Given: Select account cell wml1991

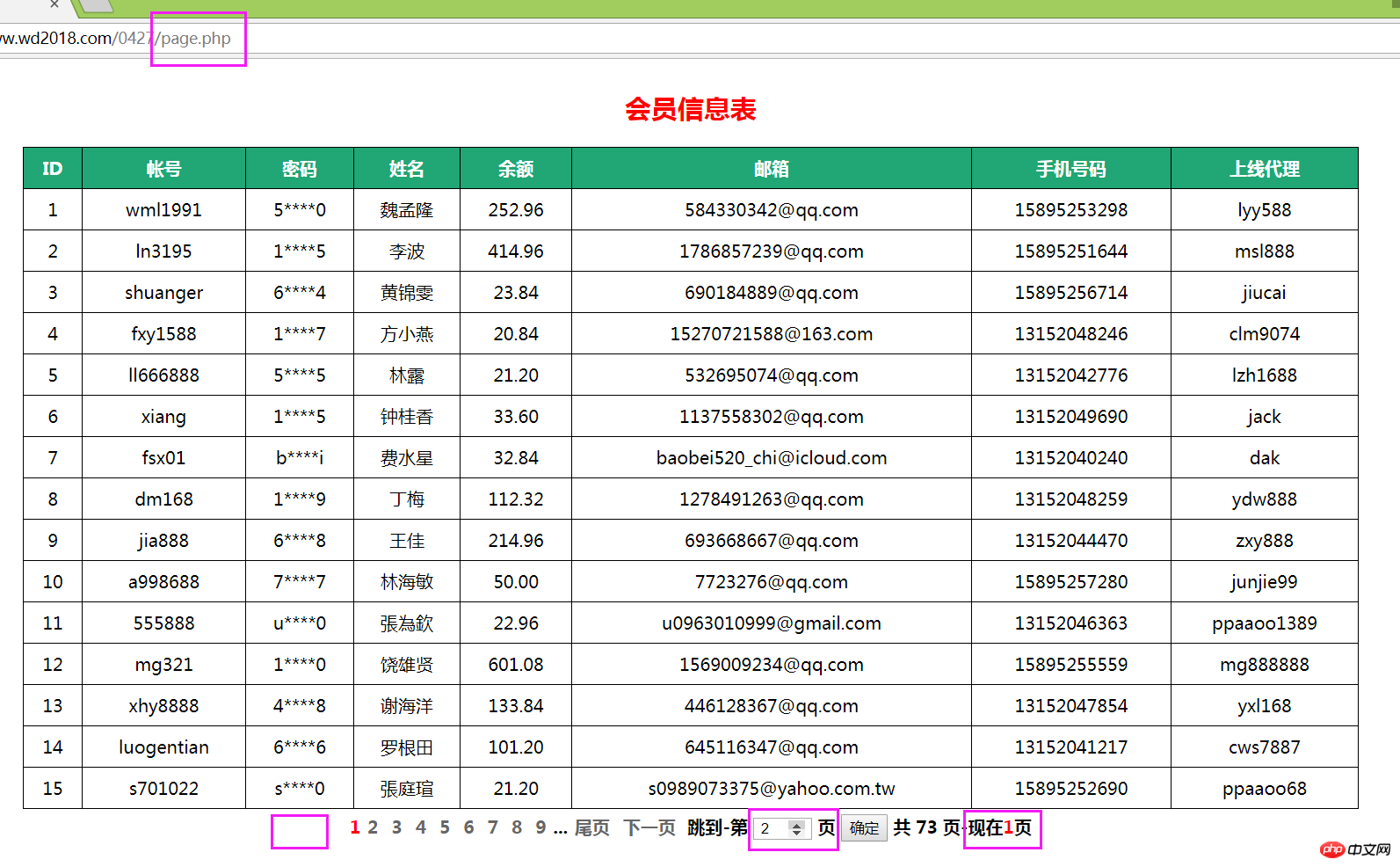Looking at the screenshot, I should tap(163, 210).
